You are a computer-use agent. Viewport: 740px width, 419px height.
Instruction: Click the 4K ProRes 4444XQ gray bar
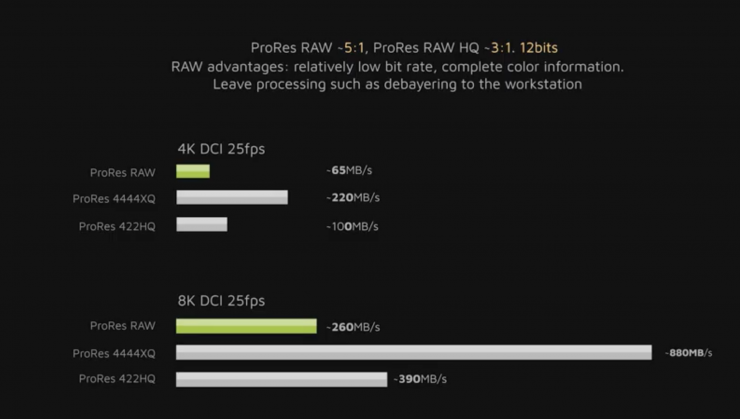[x=232, y=198]
